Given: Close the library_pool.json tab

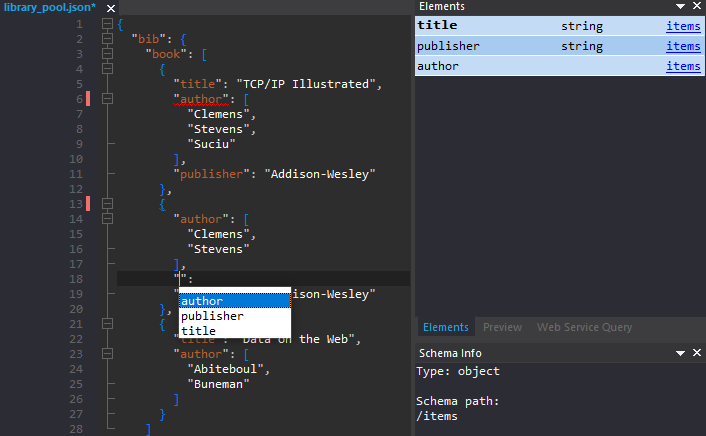Looking at the screenshot, I should [111, 8].
